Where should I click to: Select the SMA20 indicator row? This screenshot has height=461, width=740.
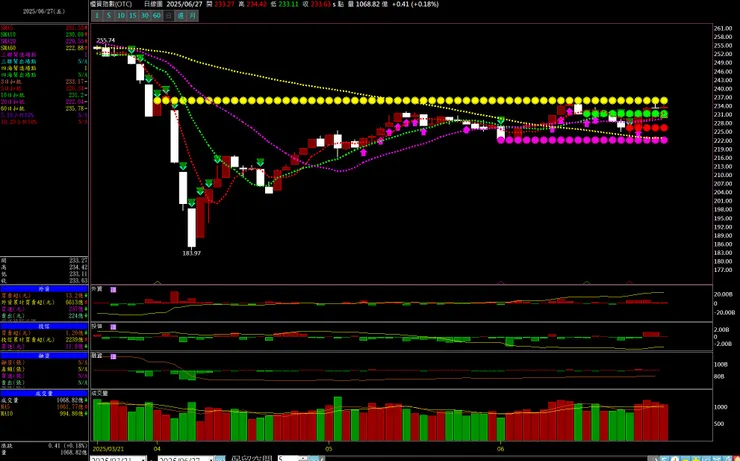pyautogui.click(x=44, y=42)
